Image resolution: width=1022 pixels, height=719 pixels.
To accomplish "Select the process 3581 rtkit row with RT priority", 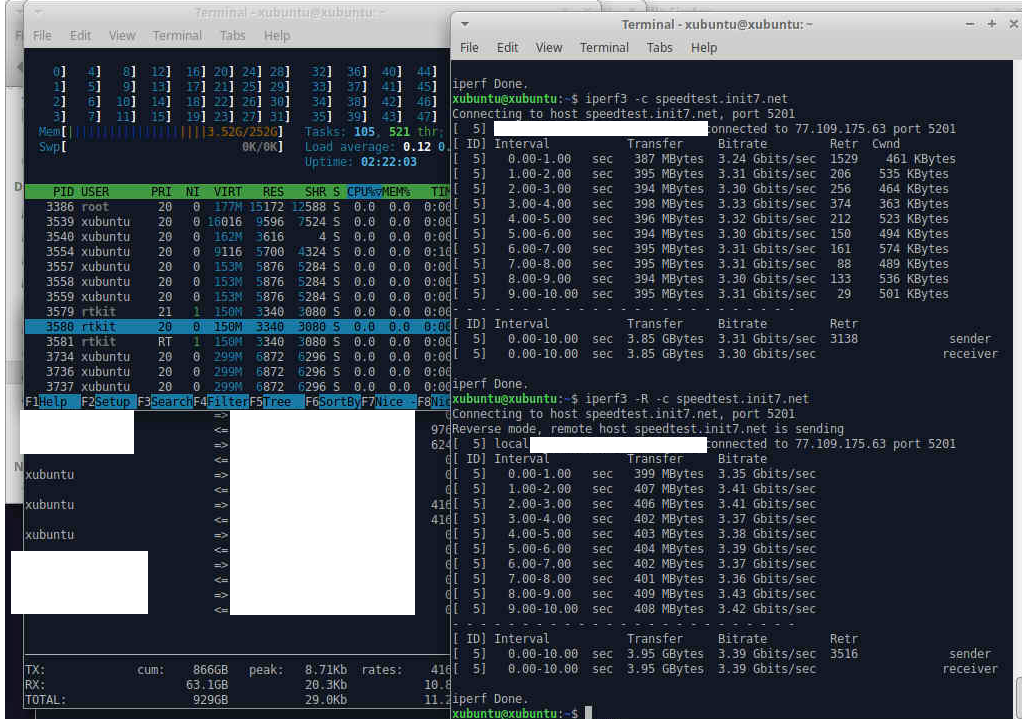I will [237, 342].
